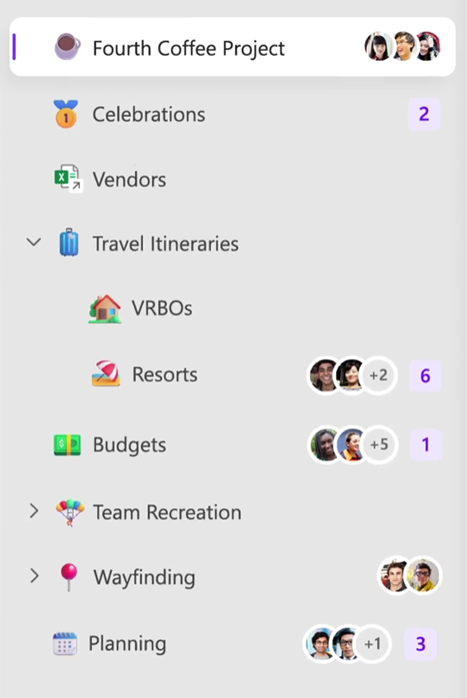Click the blue suitcase Travel Itineraries icon
This screenshot has width=467, height=698.
pyautogui.click(x=69, y=243)
